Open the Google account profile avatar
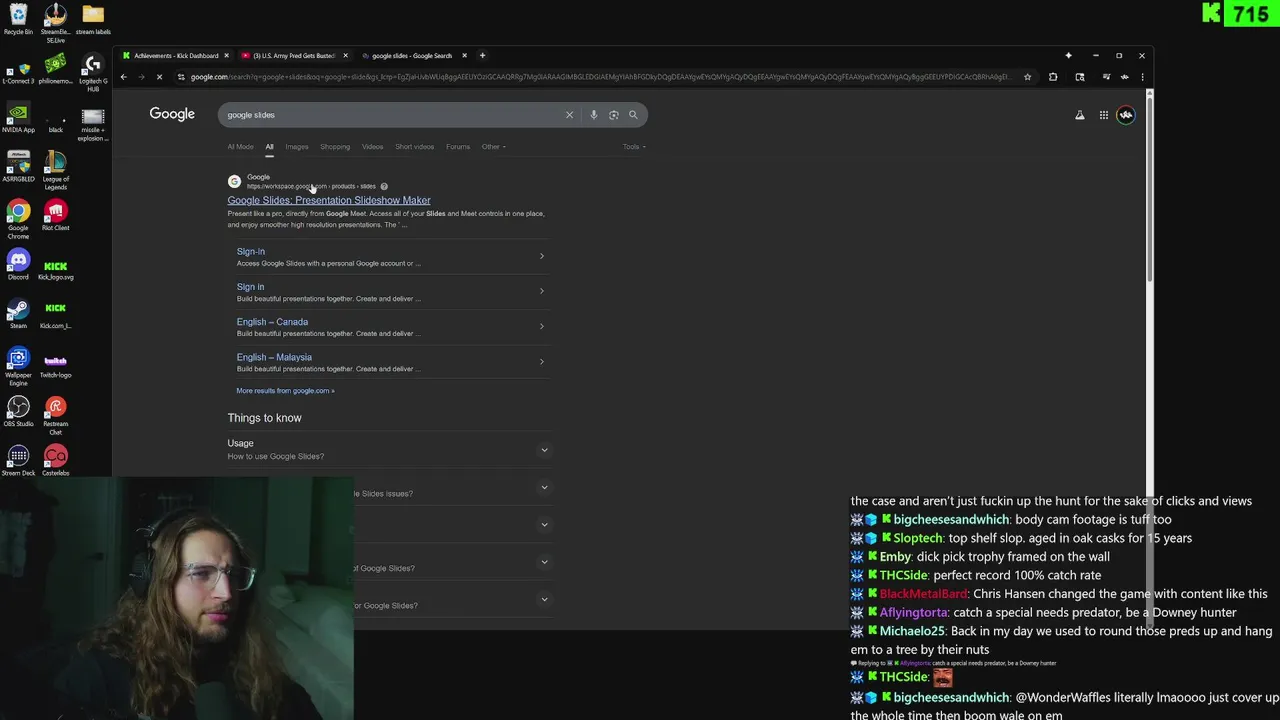The height and width of the screenshot is (720, 1280). tap(1126, 115)
